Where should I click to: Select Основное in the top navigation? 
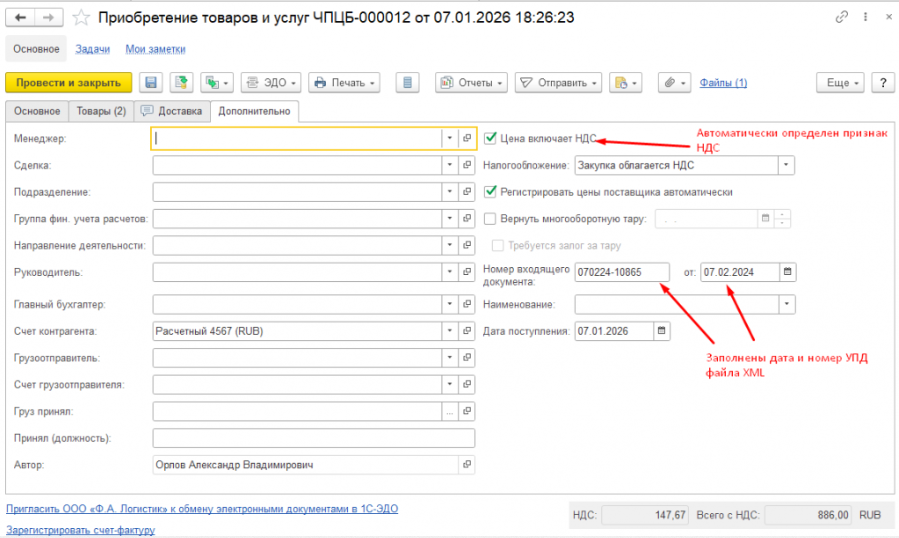coord(37,49)
